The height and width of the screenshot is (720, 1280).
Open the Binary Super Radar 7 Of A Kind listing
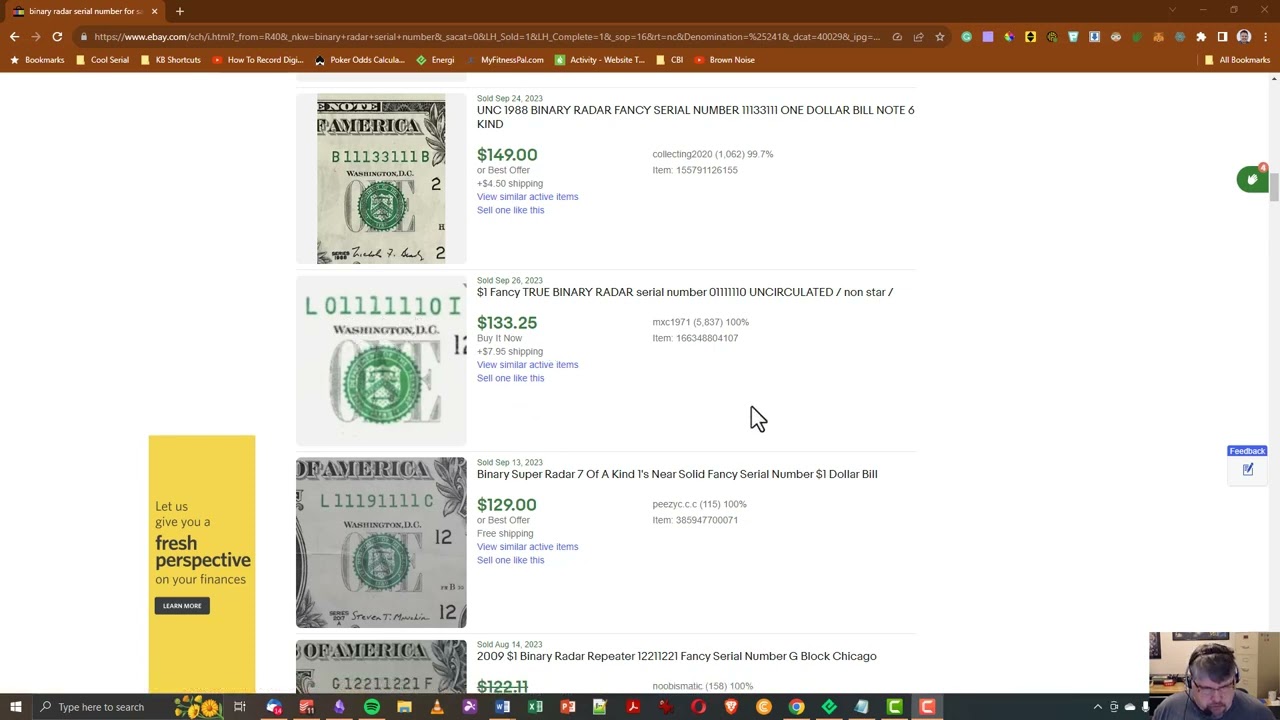pos(677,474)
